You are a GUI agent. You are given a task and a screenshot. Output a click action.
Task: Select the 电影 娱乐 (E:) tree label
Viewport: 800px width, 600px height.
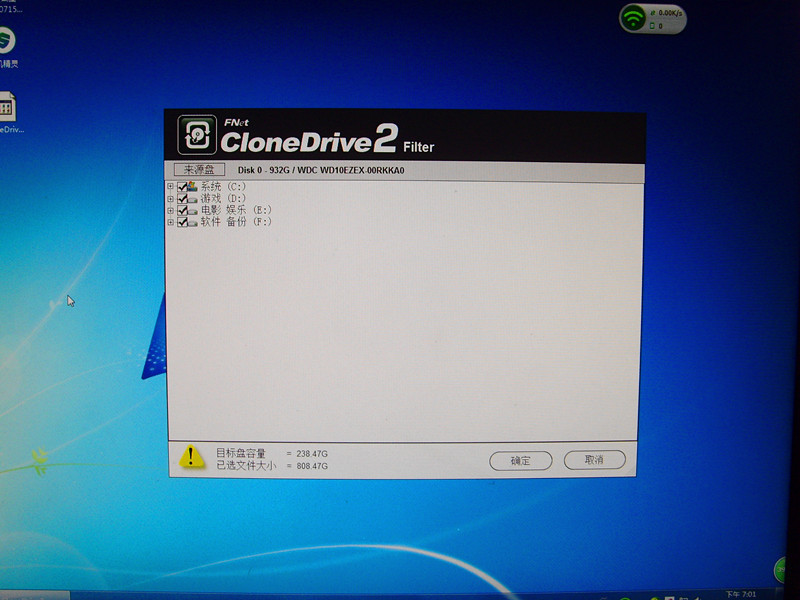pos(236,210)
